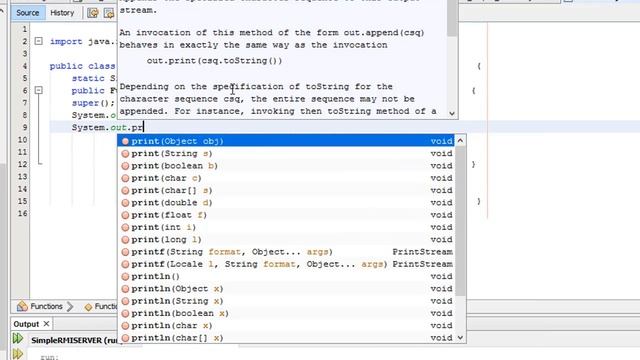
Task: Select print(char c) completion
Action: [286, 178]
